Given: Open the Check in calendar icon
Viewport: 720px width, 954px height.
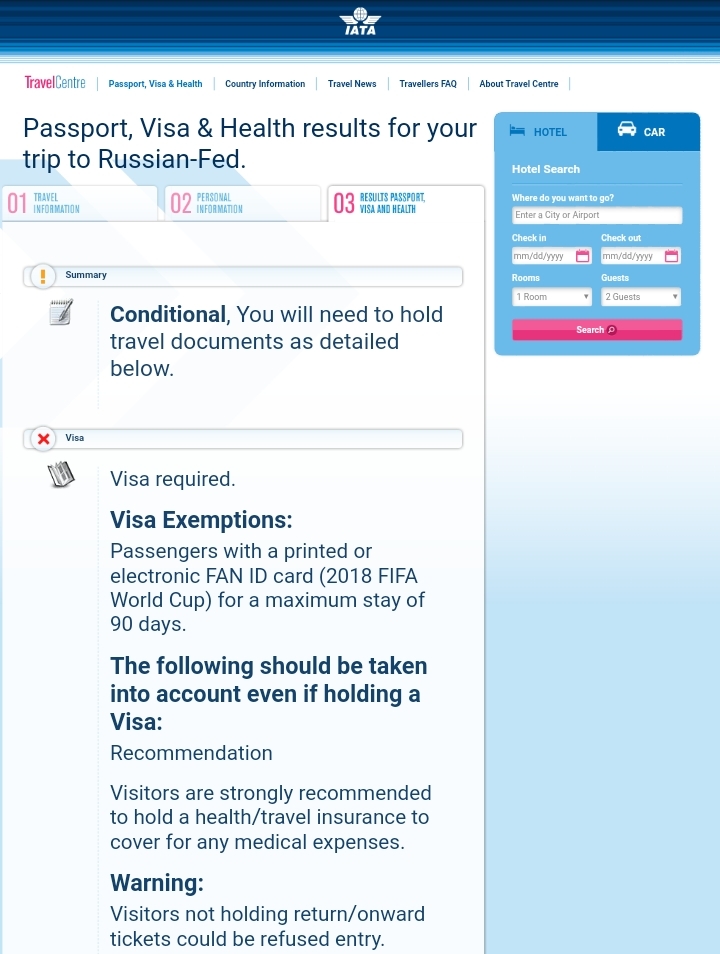Looking at the screenshot, I should coord(582,256).
